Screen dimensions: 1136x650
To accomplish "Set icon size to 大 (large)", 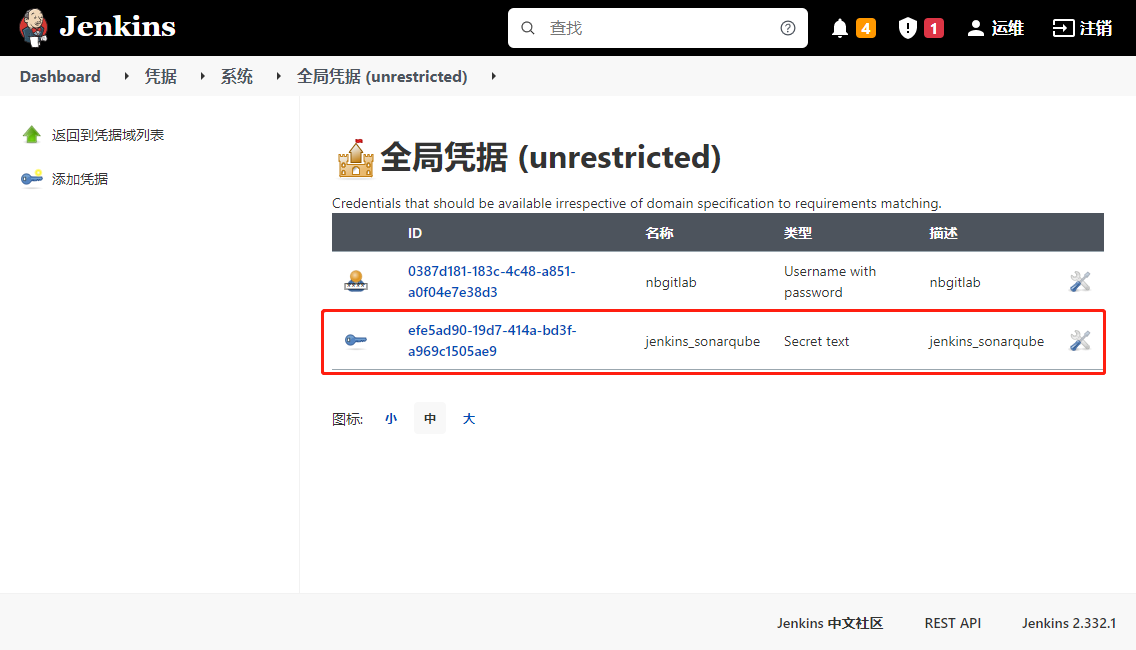I will coord(469,419).
